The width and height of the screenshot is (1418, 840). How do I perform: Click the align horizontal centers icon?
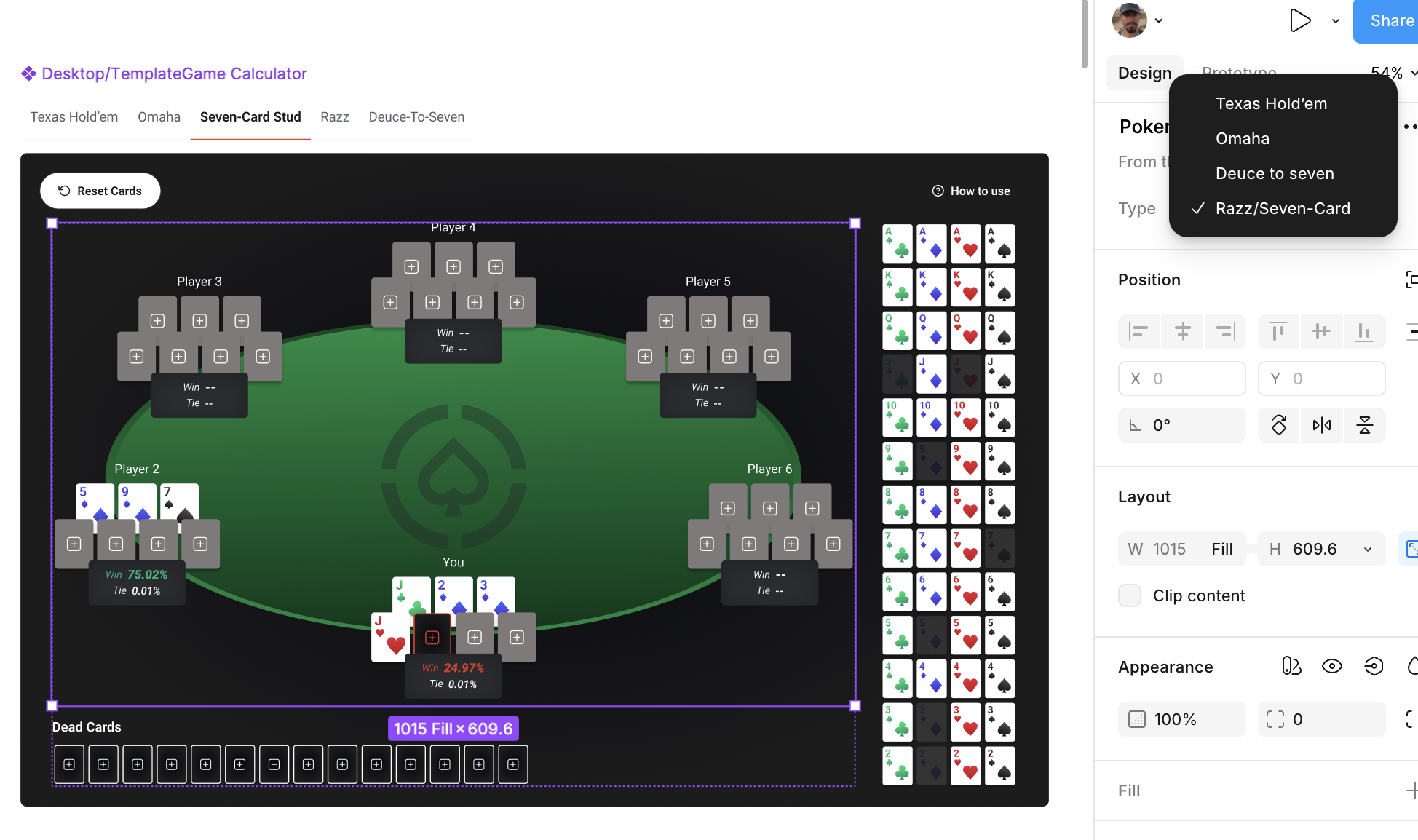[1182, 332]
